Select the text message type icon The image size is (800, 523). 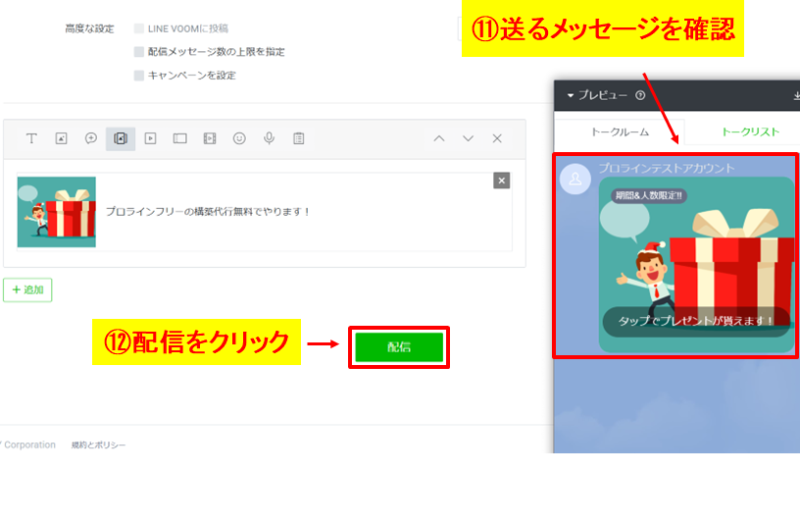[32, 138]
